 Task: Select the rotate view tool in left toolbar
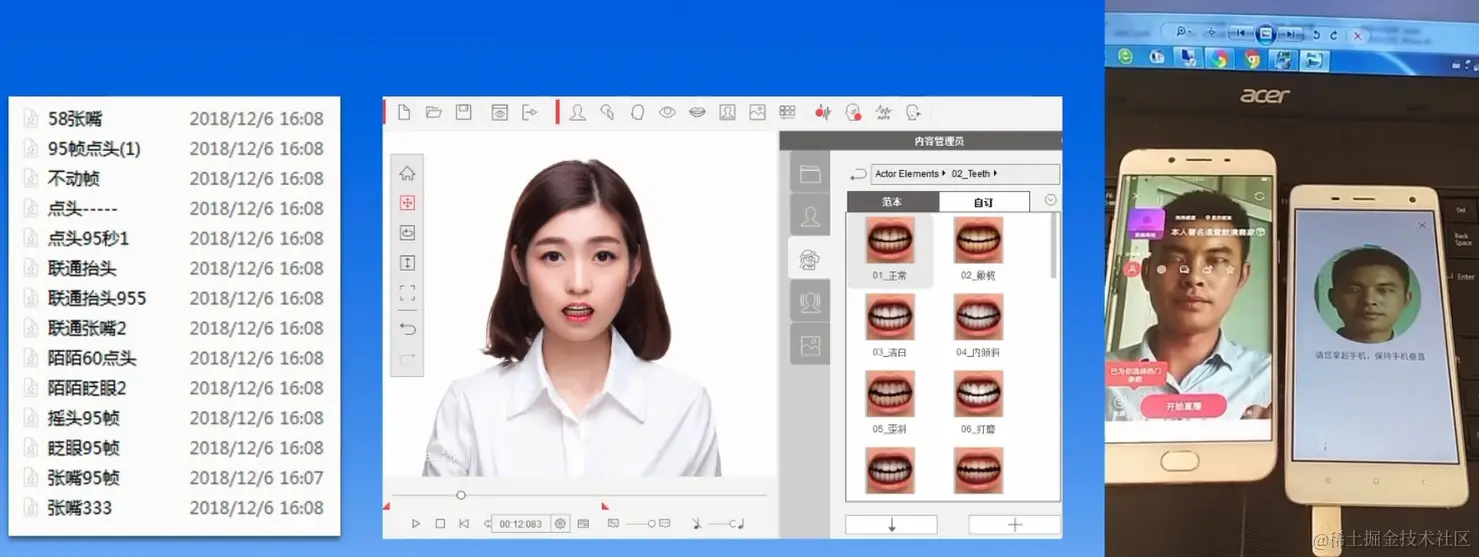coord(407,232)
